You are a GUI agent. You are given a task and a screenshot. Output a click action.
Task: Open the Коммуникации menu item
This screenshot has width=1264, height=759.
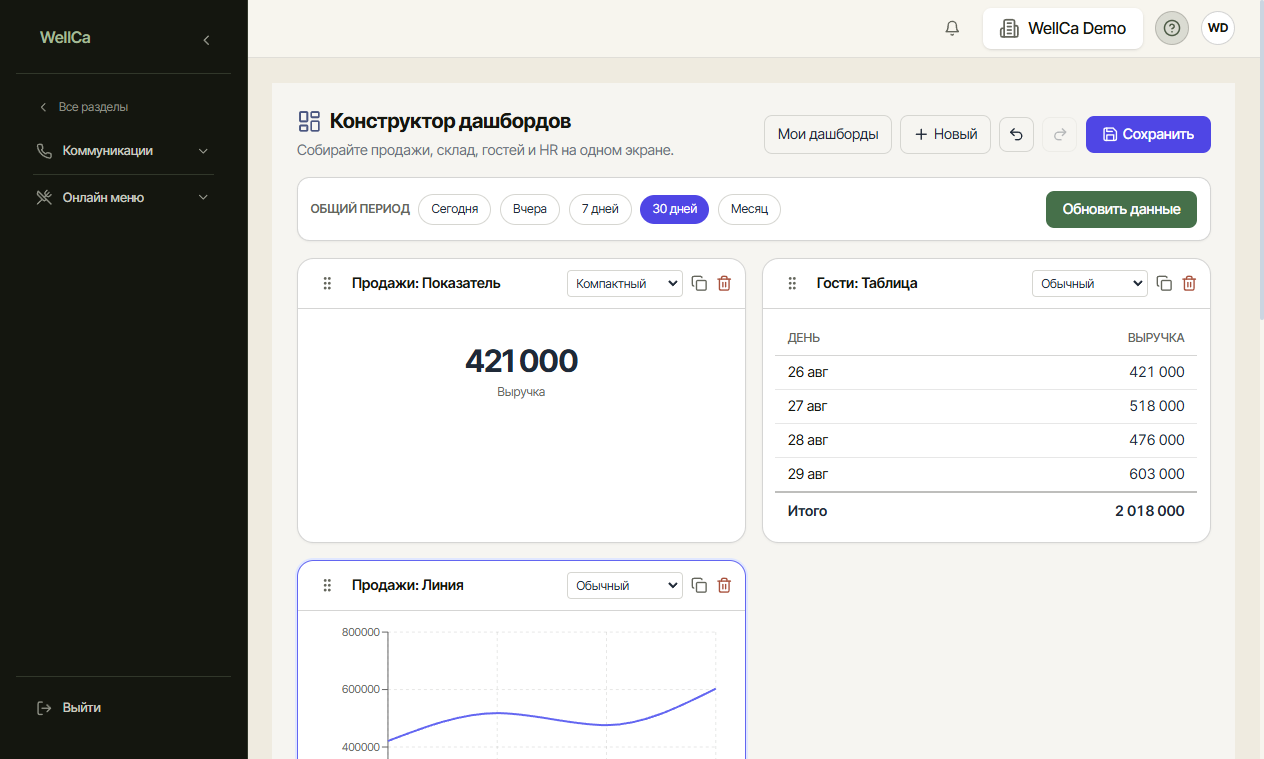123,151
